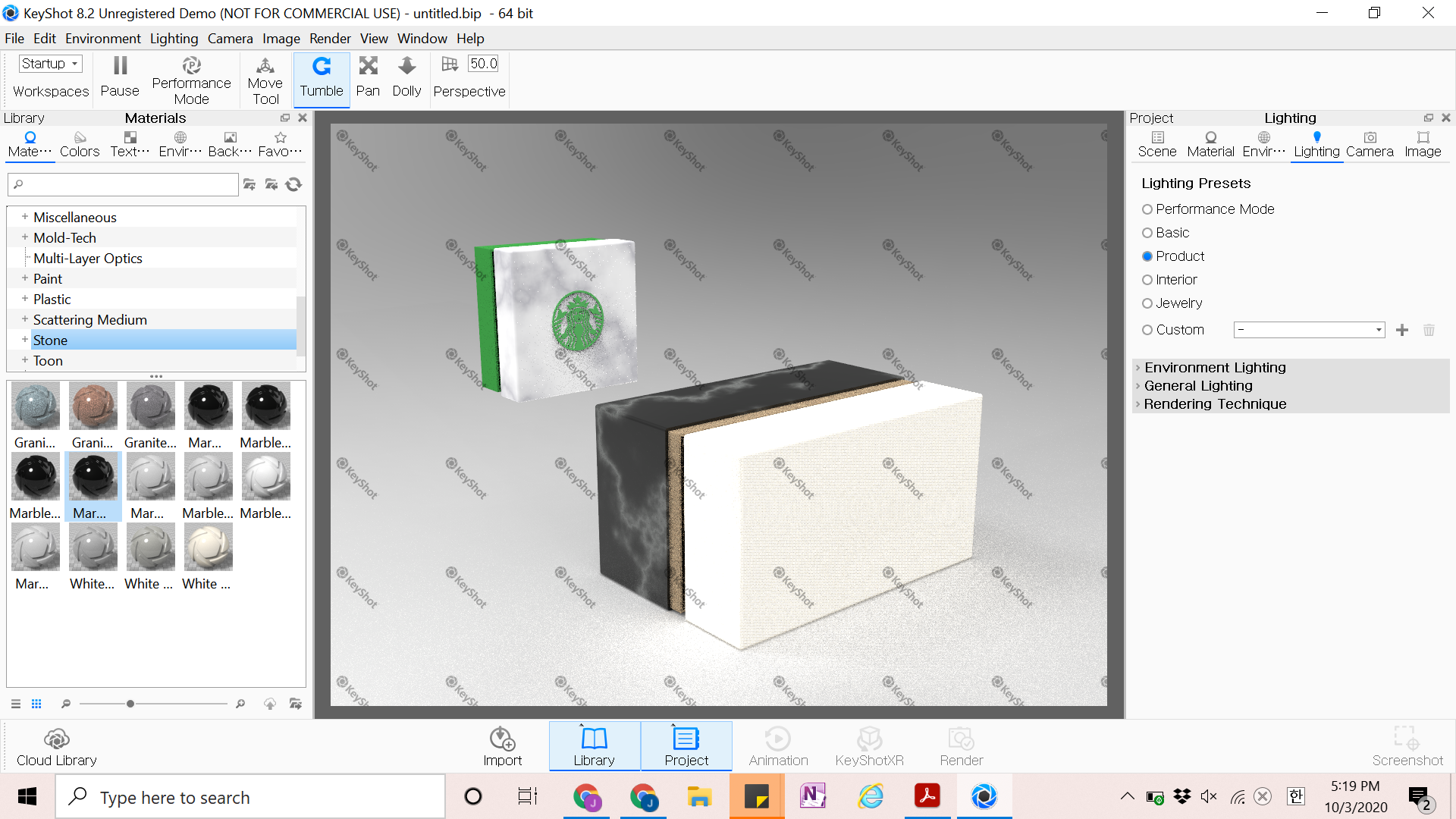Click refresh icon in Library search bar
The image size is (1456, 819).
(x=294, y=184)
